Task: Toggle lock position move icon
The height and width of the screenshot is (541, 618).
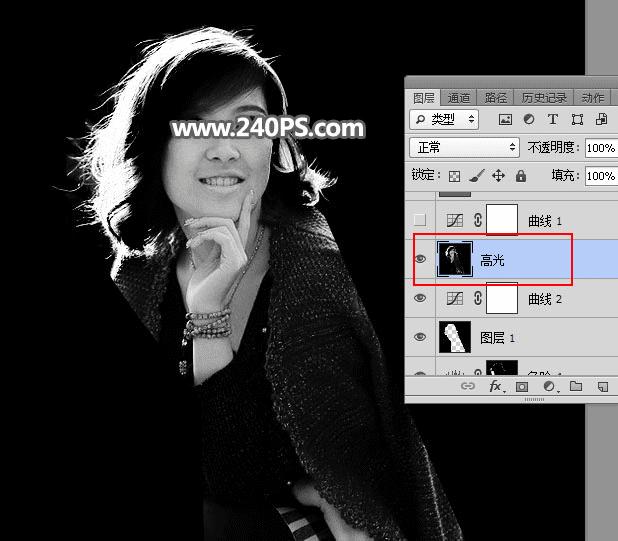Action: (499, 176)
